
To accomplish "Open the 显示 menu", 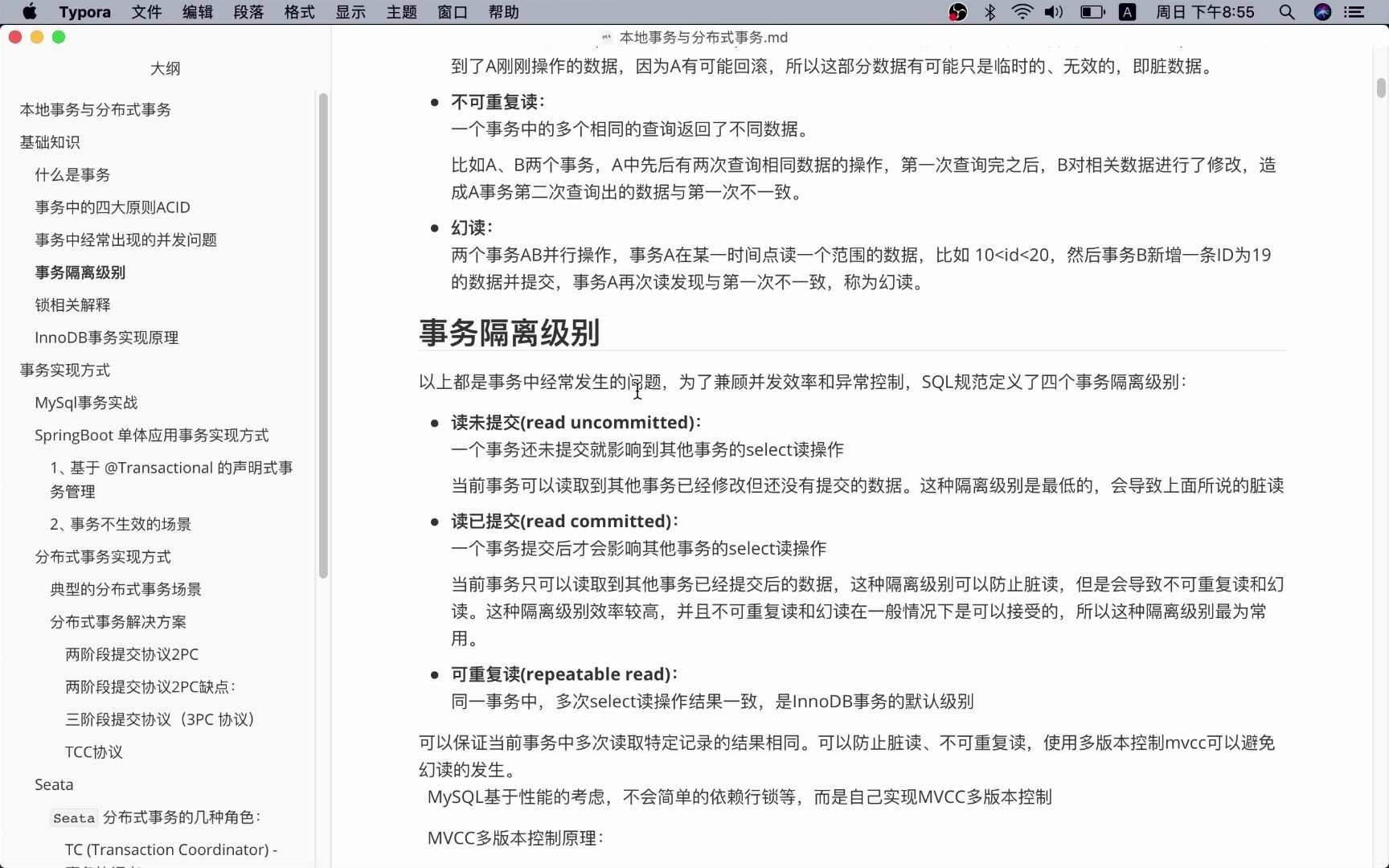I will point(350,12).
